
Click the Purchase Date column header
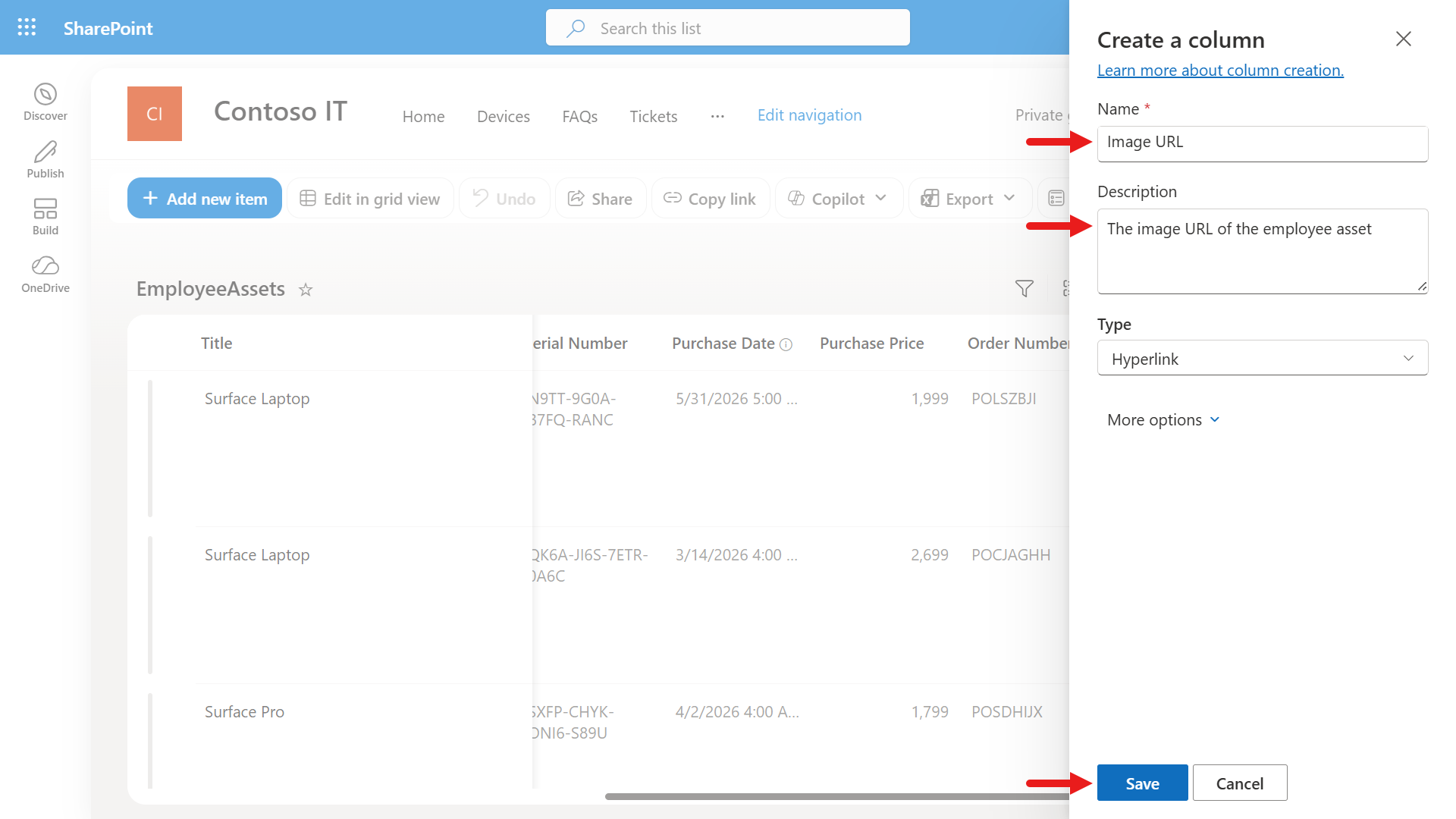click(x=723, y=343)
